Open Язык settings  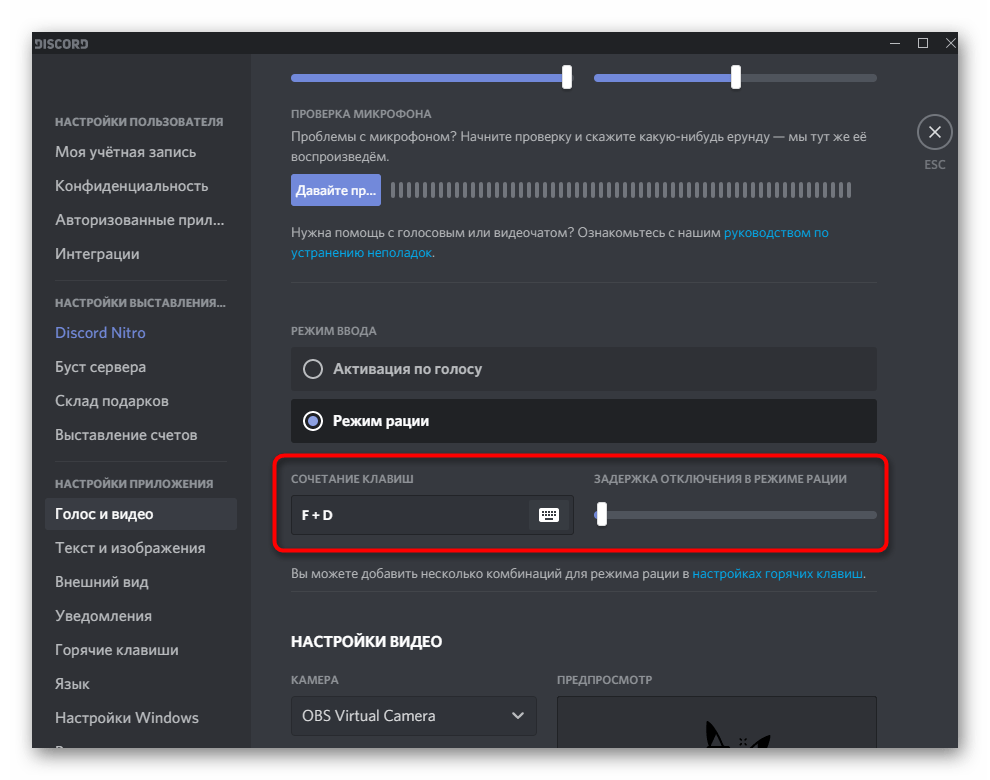coord(73,684)
